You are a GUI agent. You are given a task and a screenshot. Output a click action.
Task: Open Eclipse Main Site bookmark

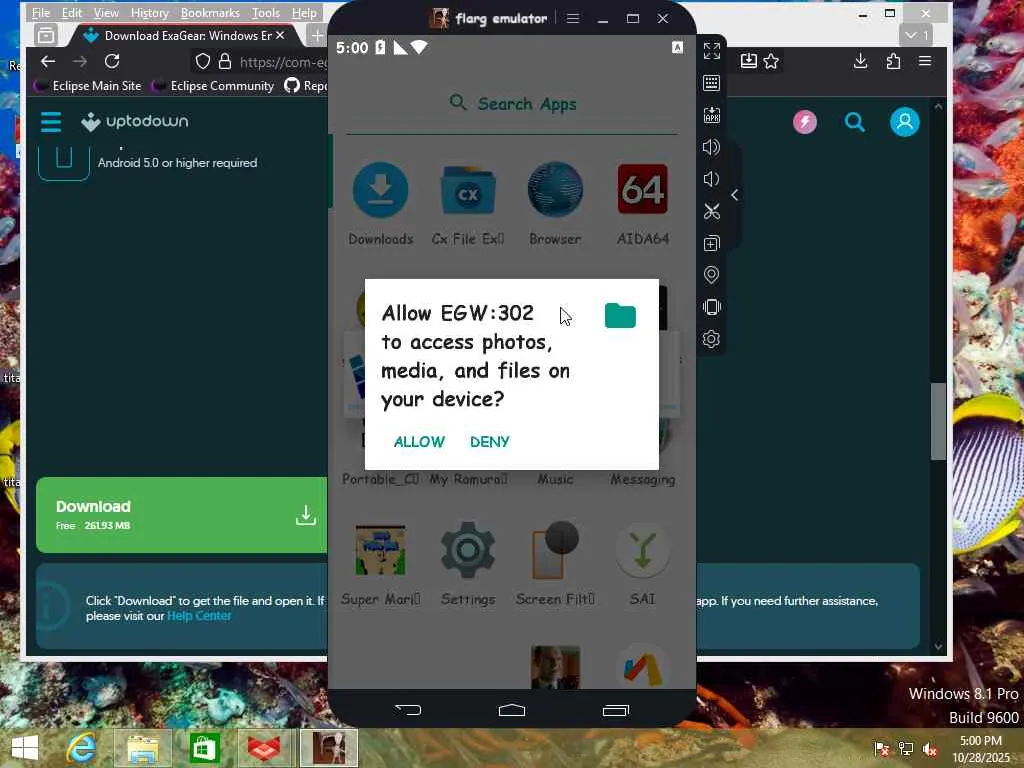pos(88,86)
